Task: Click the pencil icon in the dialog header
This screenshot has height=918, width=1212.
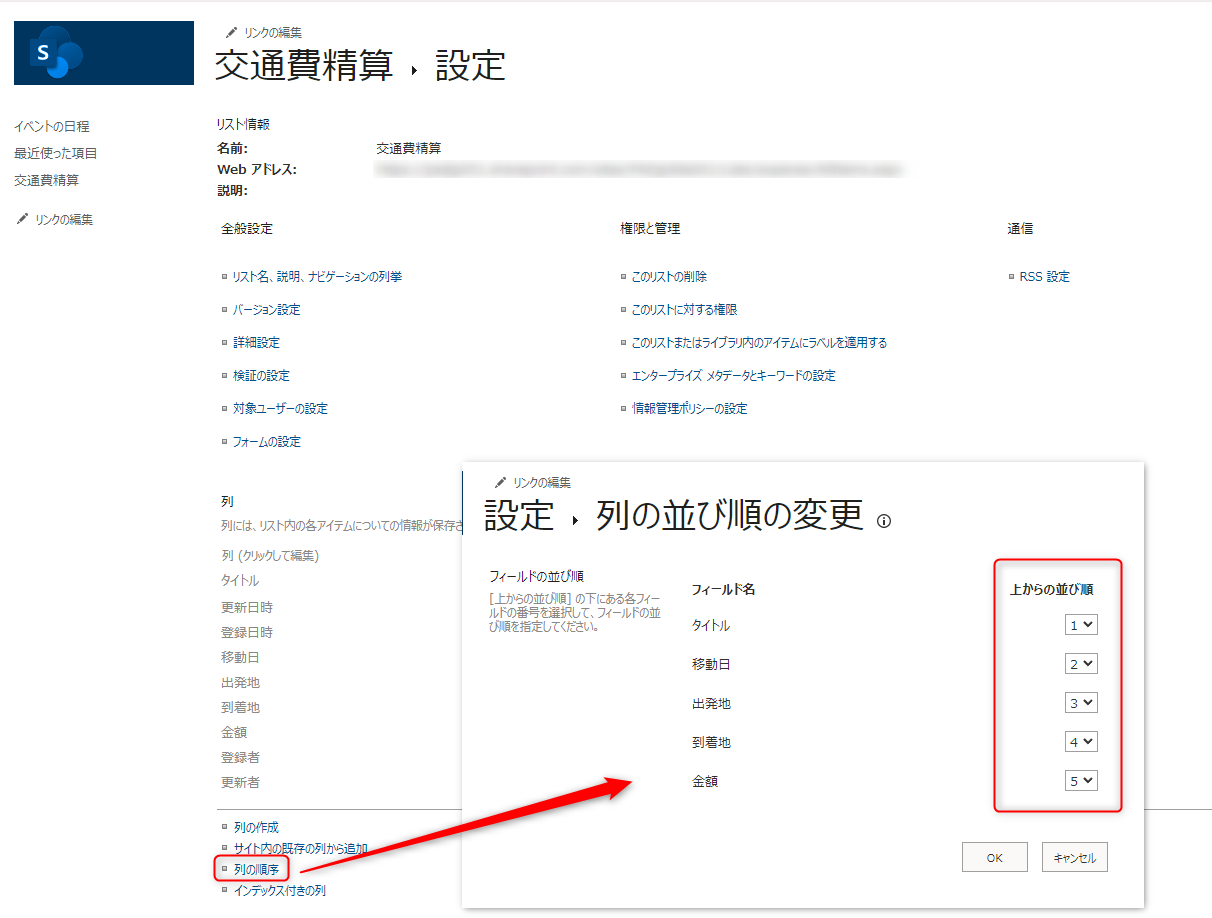Action: pos(501,482)
